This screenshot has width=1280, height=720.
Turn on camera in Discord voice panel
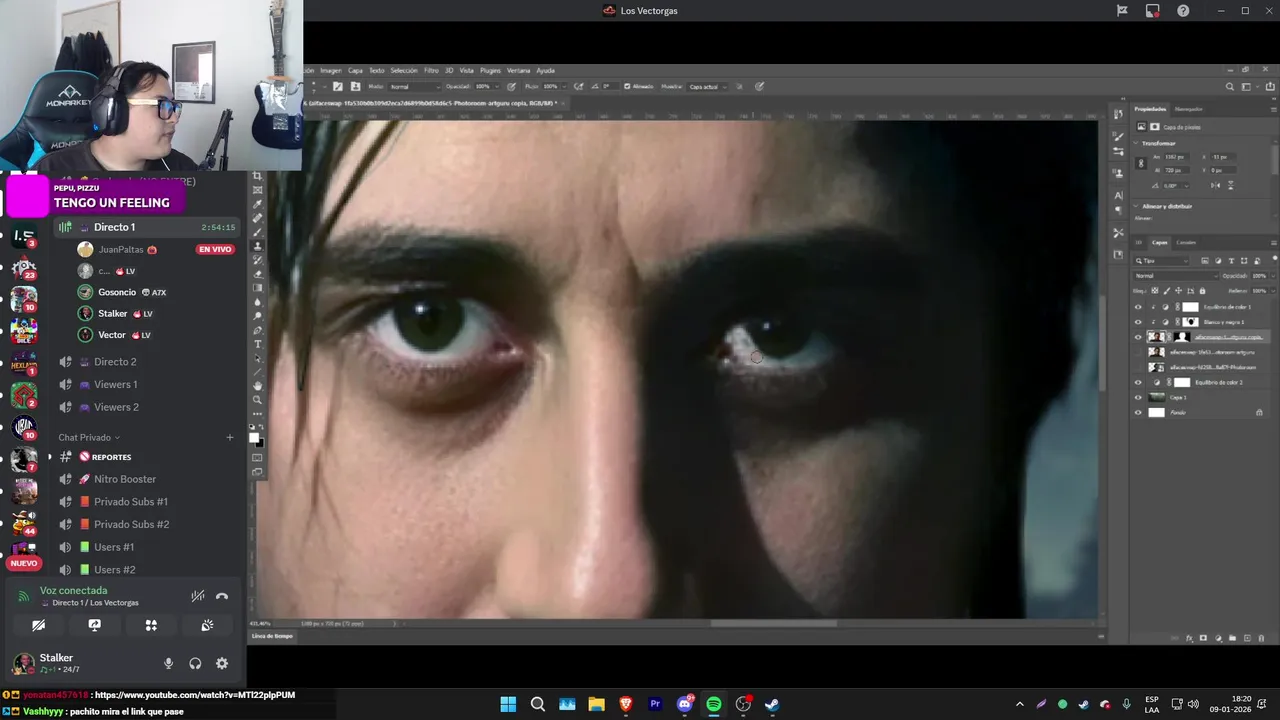tap(38, 625)
